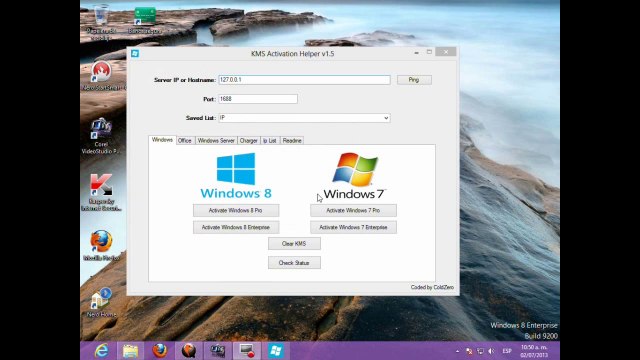This screenshot has height=360, width=640.
Task: Open the Windows Server tab
Action: [x=216, y=140]
